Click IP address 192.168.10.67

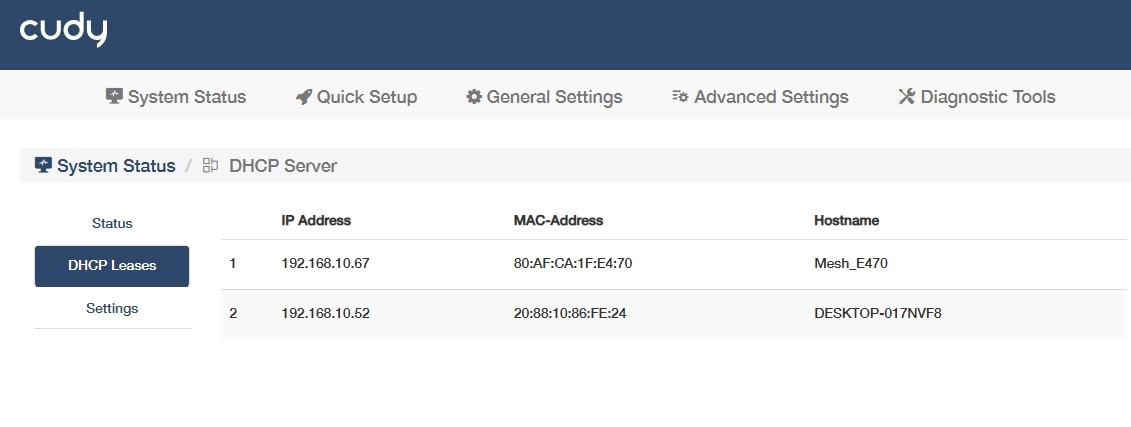(x=326, y=265)
